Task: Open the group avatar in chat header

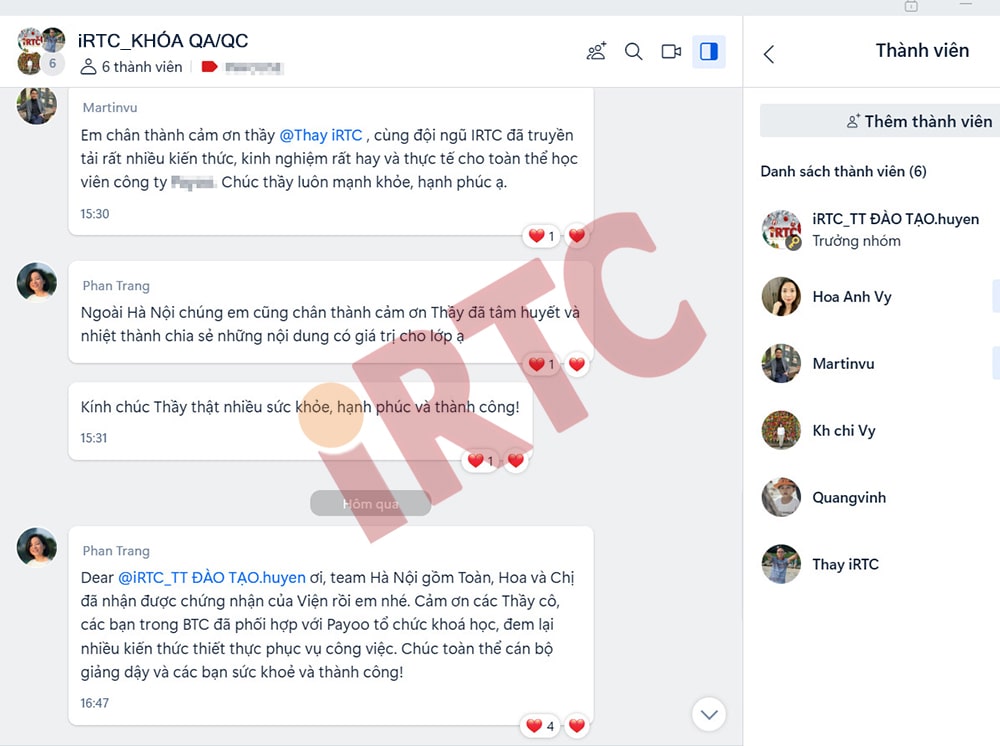Action: (x=41, y=51)
